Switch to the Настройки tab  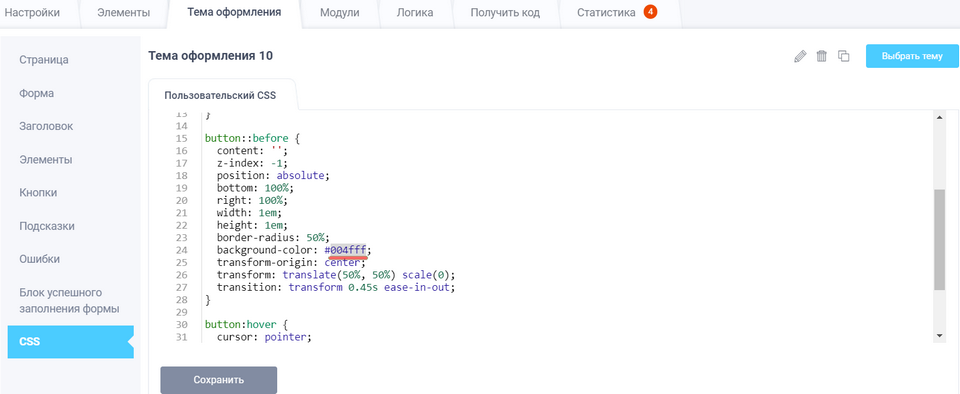click(32, 13)
